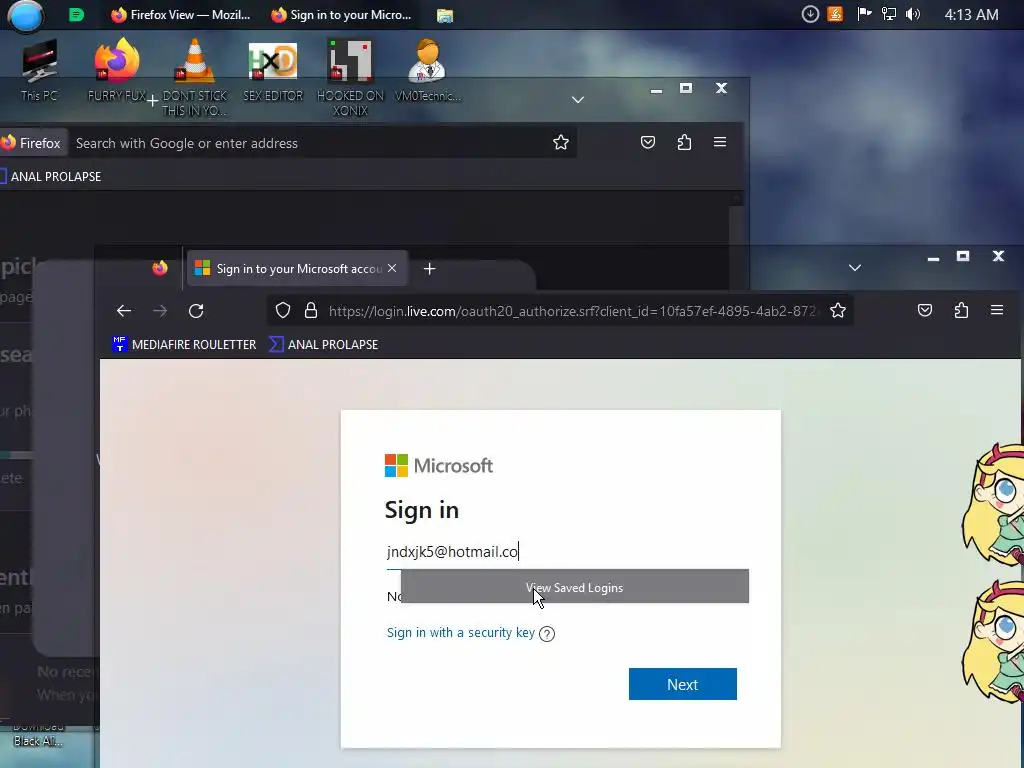The height and width of the screenshot is (768, 1024).
Task: Open file explorer taskbar icon
Action: 445,16
